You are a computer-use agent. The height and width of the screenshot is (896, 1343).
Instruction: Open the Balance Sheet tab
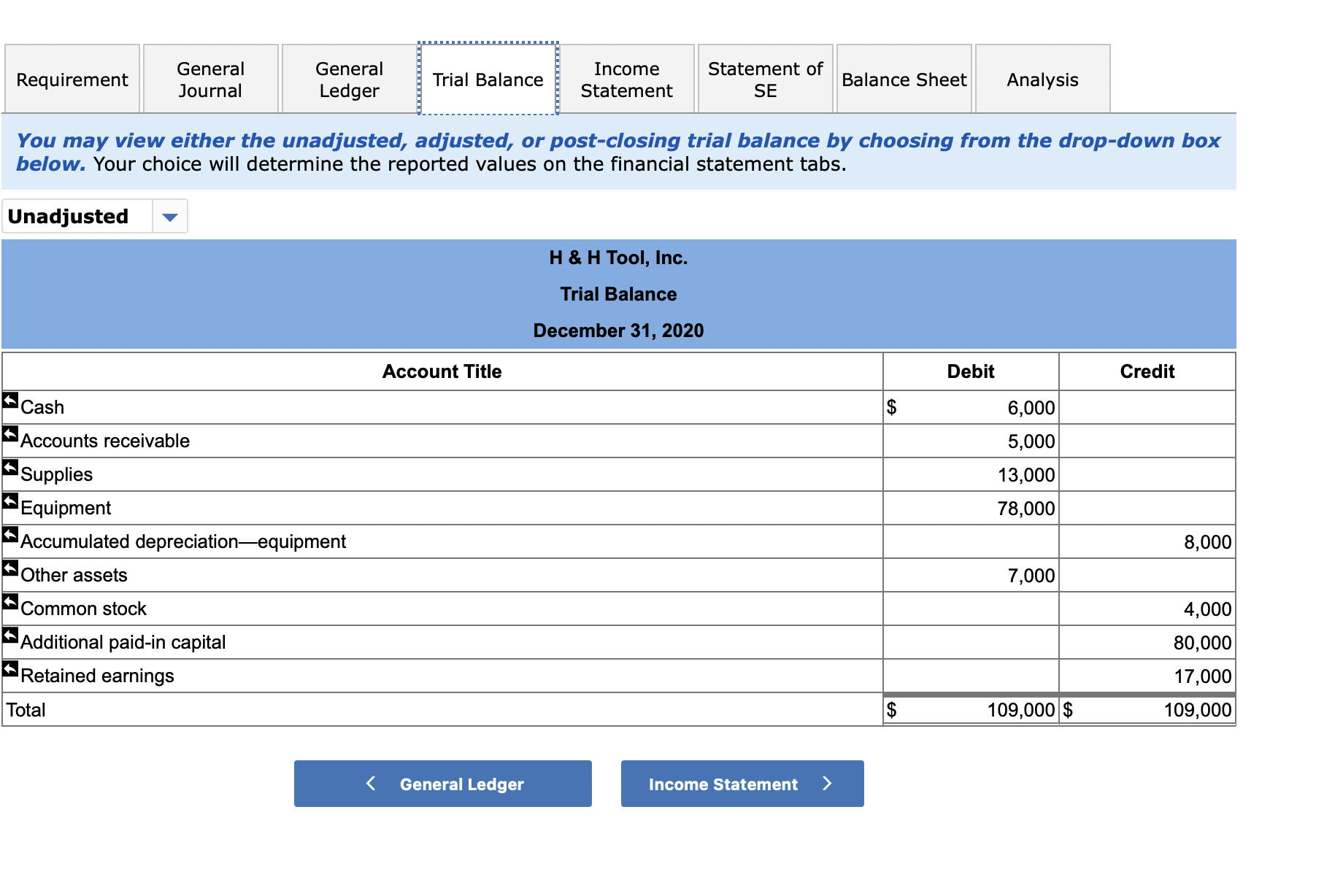904,78
